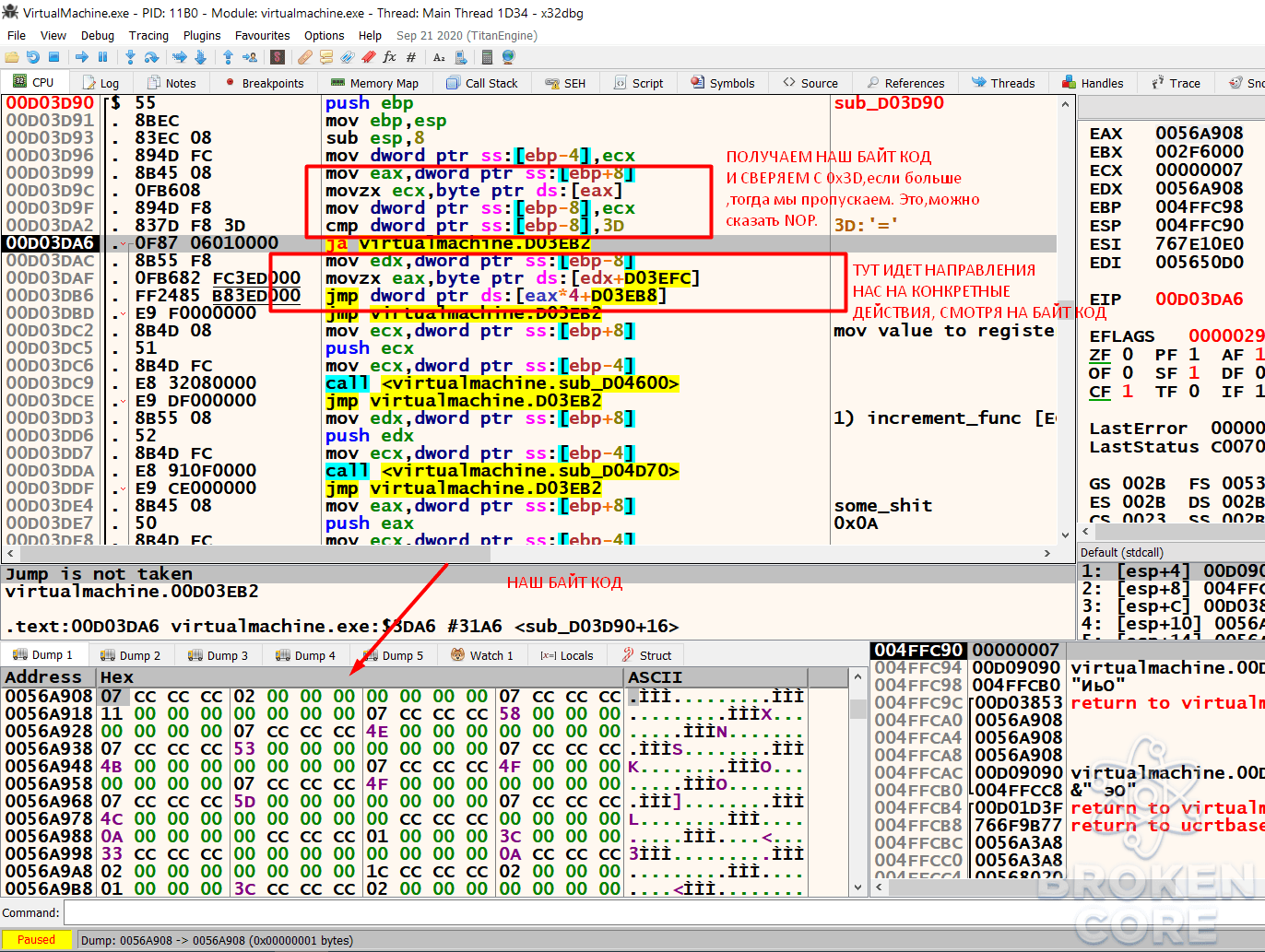
Task: Open the Struct tab
Action: point(646,655)
